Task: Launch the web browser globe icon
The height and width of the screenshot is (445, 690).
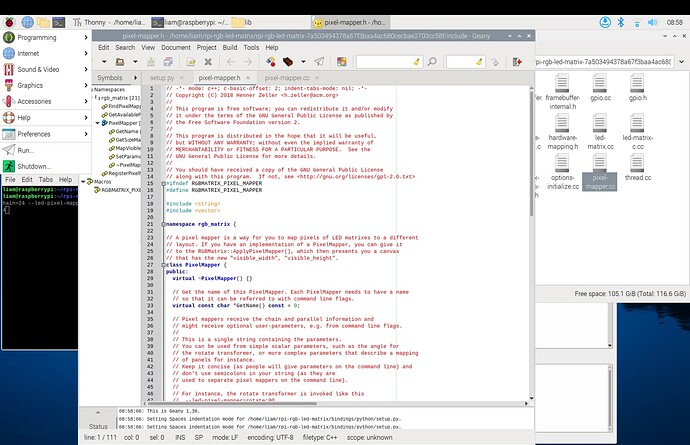Action: pyautogui.click(x=27, y=22)
